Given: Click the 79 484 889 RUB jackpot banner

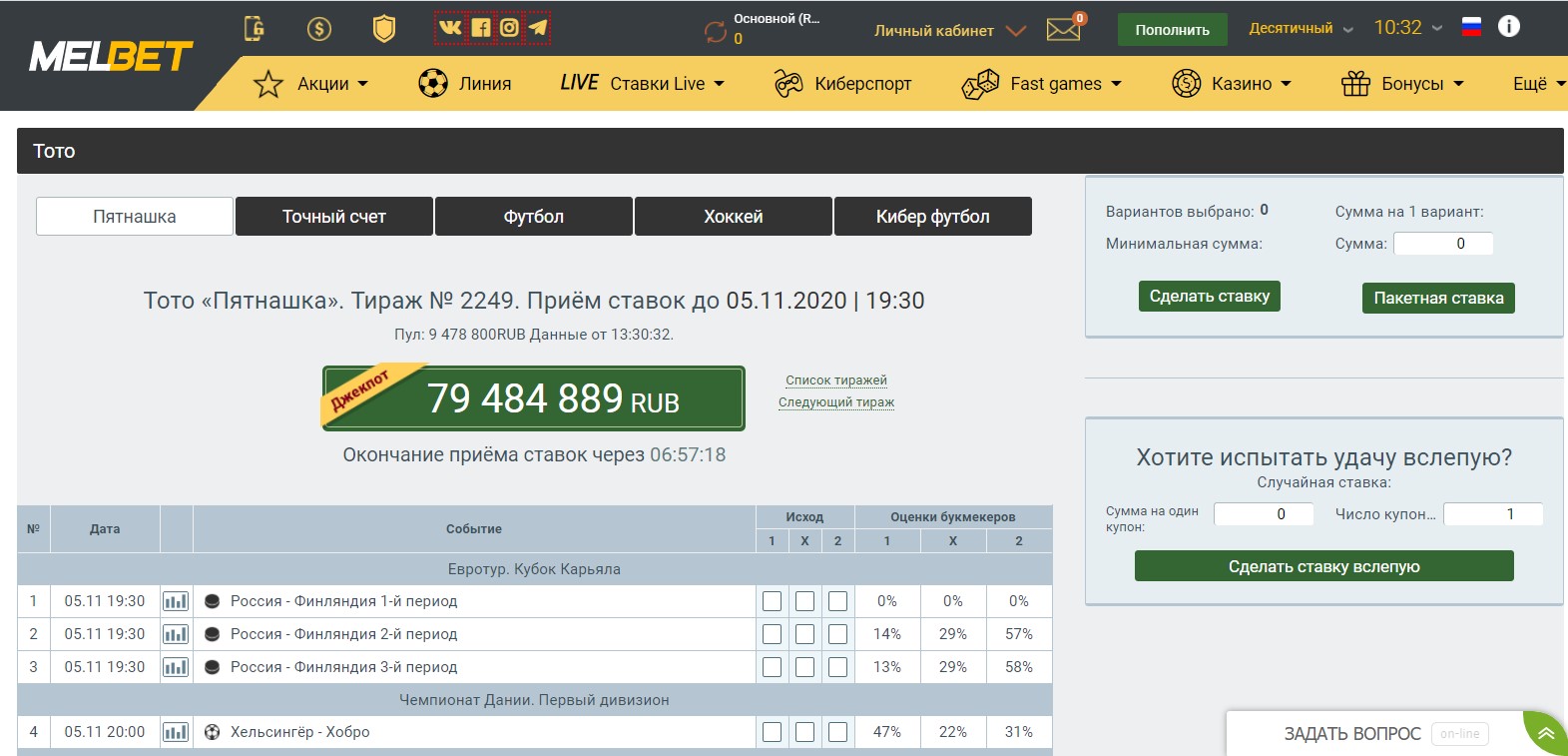Looking at the screenshot, I should (x=534, y=398).
